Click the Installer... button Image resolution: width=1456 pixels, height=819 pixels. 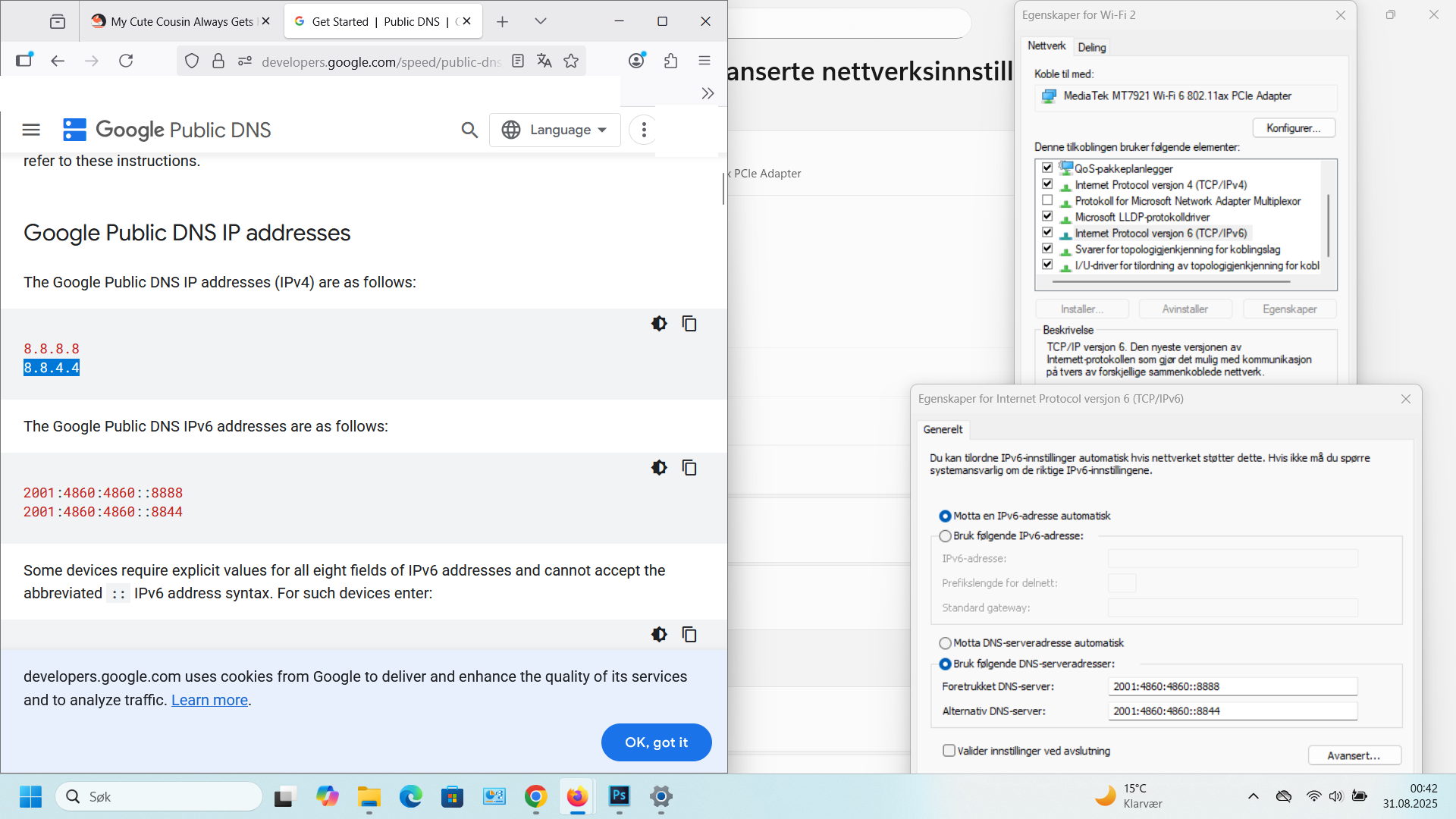click(x=1082, y=309)
